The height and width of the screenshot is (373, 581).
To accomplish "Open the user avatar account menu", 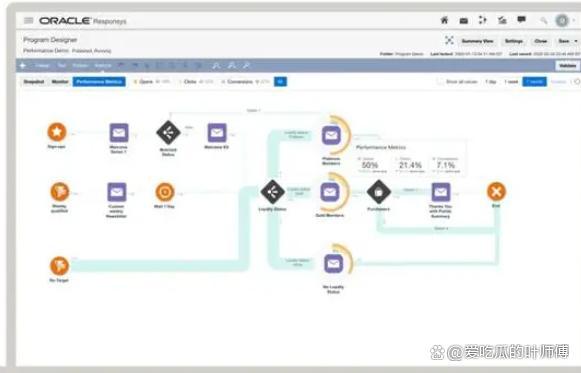I will 562,20.
